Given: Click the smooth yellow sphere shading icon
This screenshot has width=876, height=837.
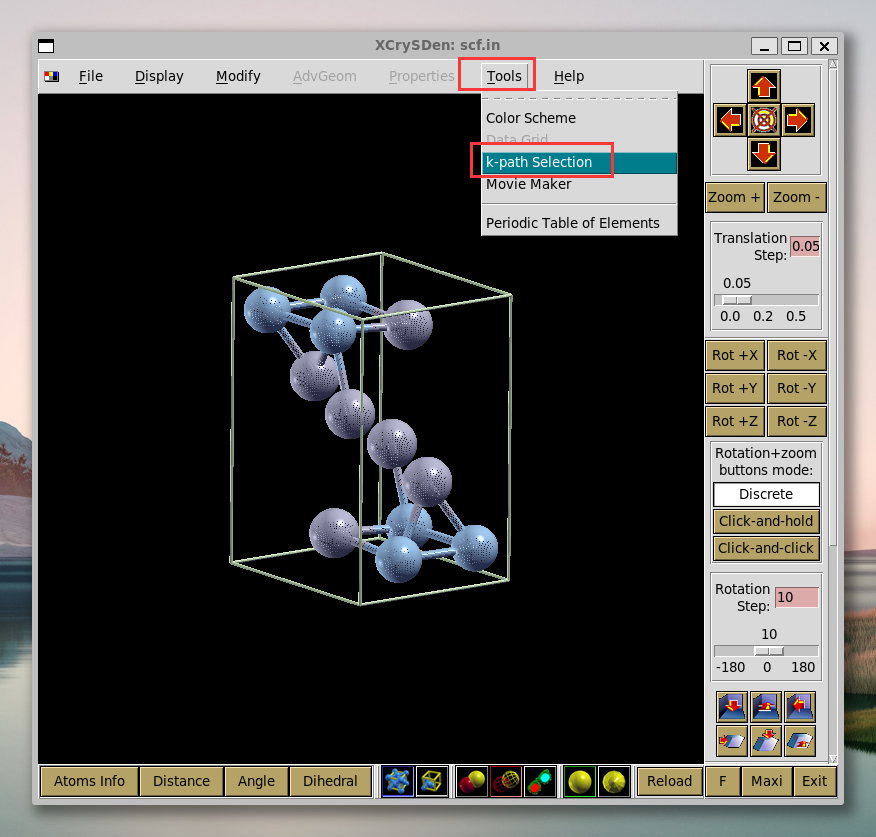Looking at the screenshot, I should (x=579, y=781).
